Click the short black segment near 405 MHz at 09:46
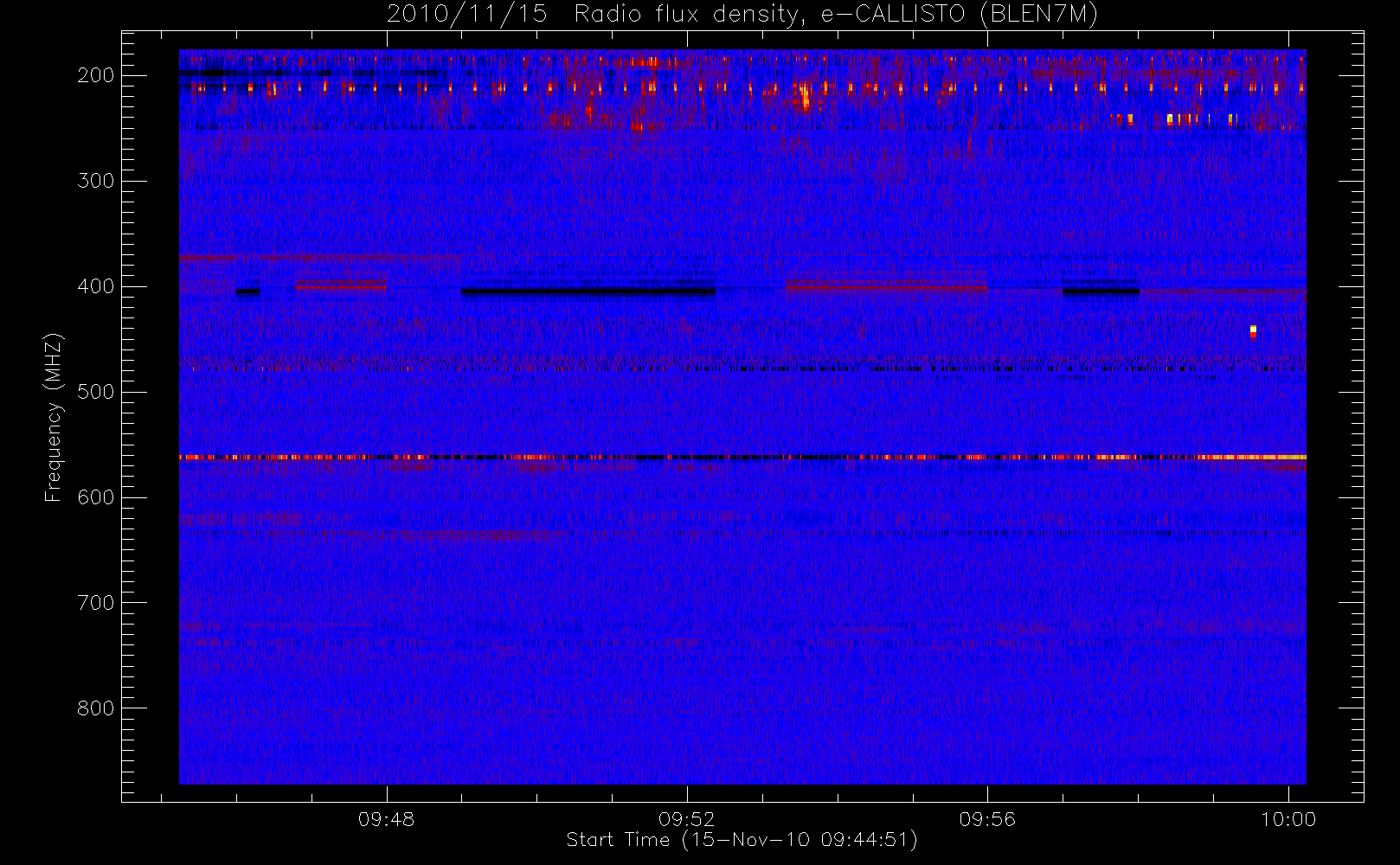 click(x=248, y=292)
